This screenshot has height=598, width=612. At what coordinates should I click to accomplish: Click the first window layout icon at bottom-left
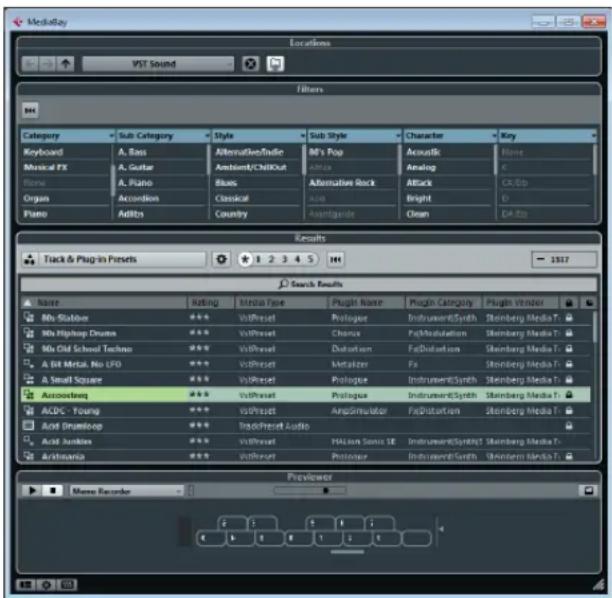25,585
